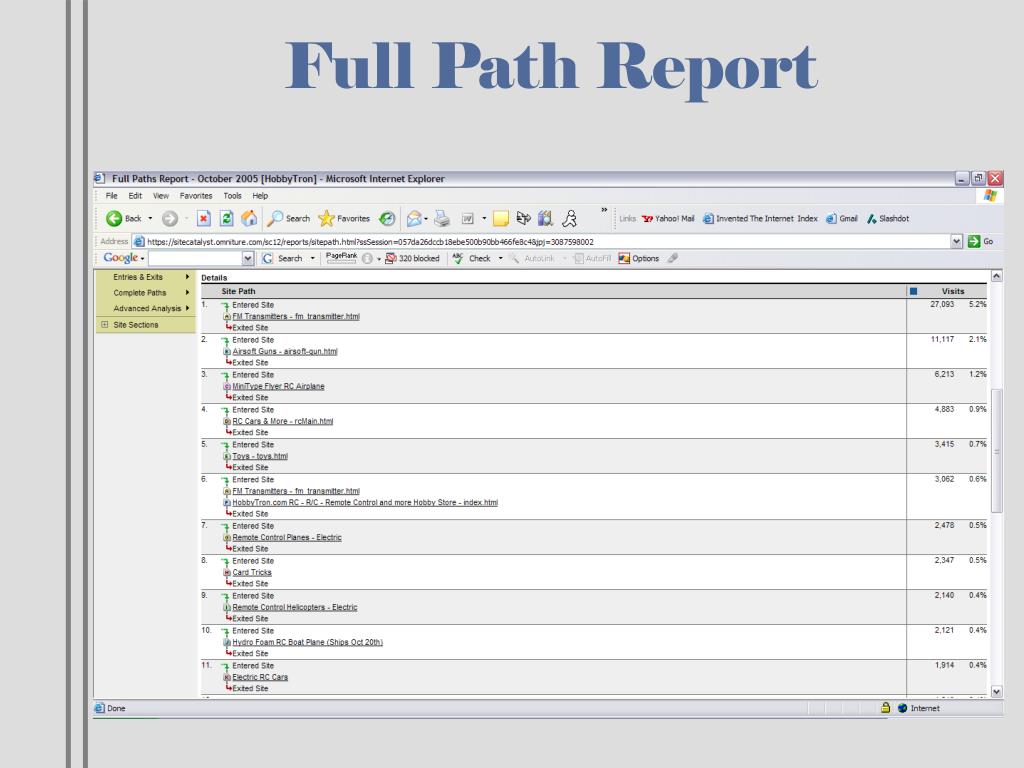The width and height of the screenshot is (1024, 768).
Task: Open Gmail links bar shortcut
Action: (842, 219)
